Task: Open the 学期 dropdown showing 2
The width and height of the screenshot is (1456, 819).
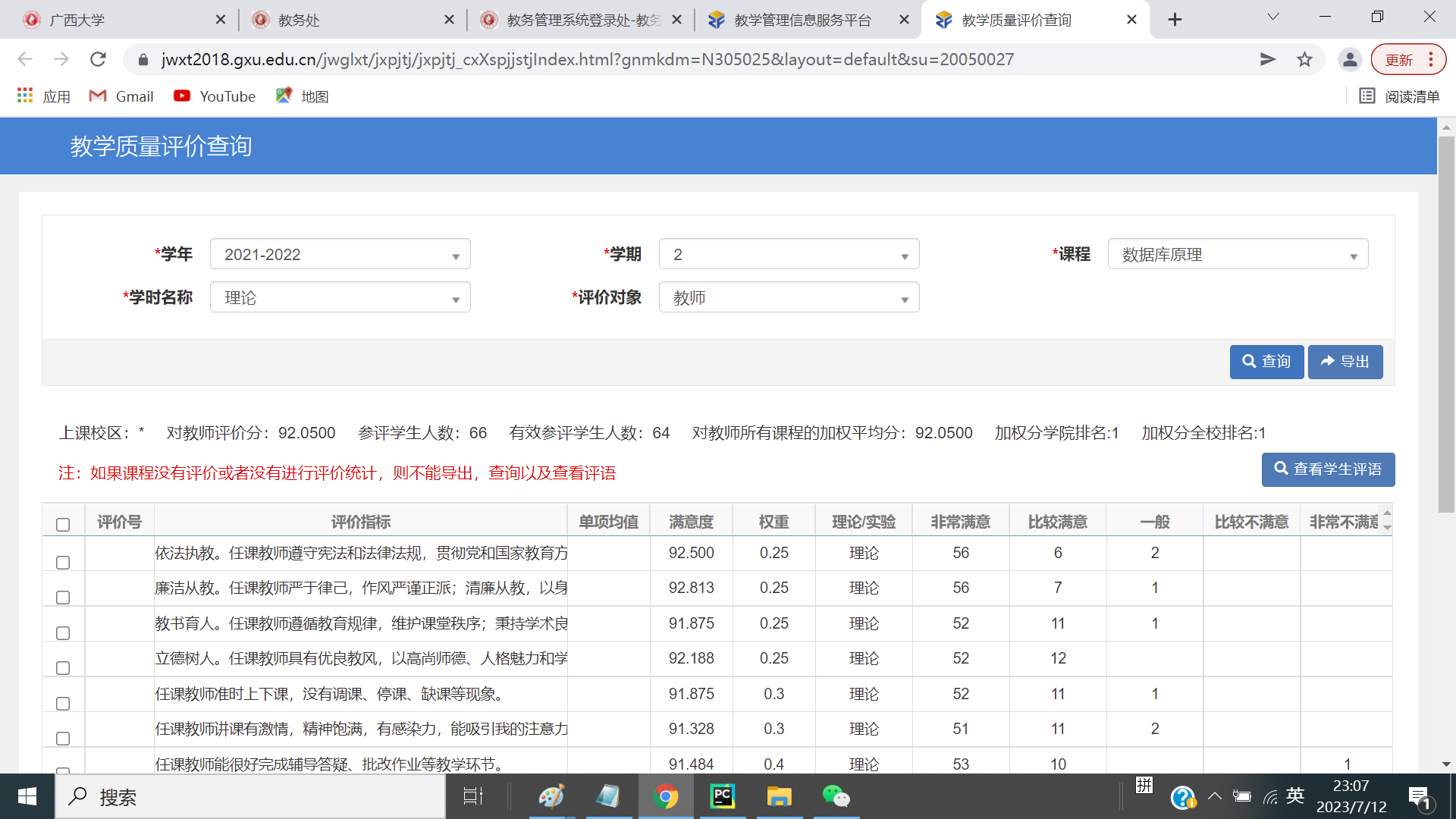Action: pos(789,254)
